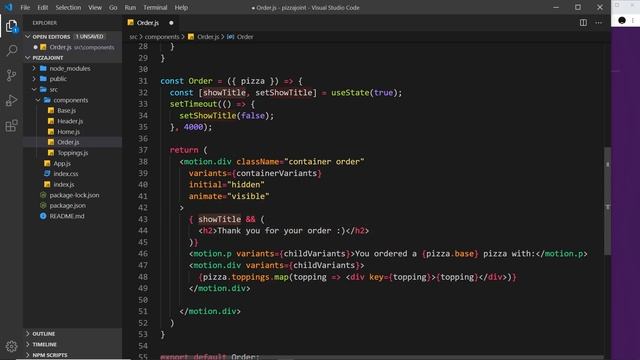Open the editor More Actions menu

(x=598, y=23)
